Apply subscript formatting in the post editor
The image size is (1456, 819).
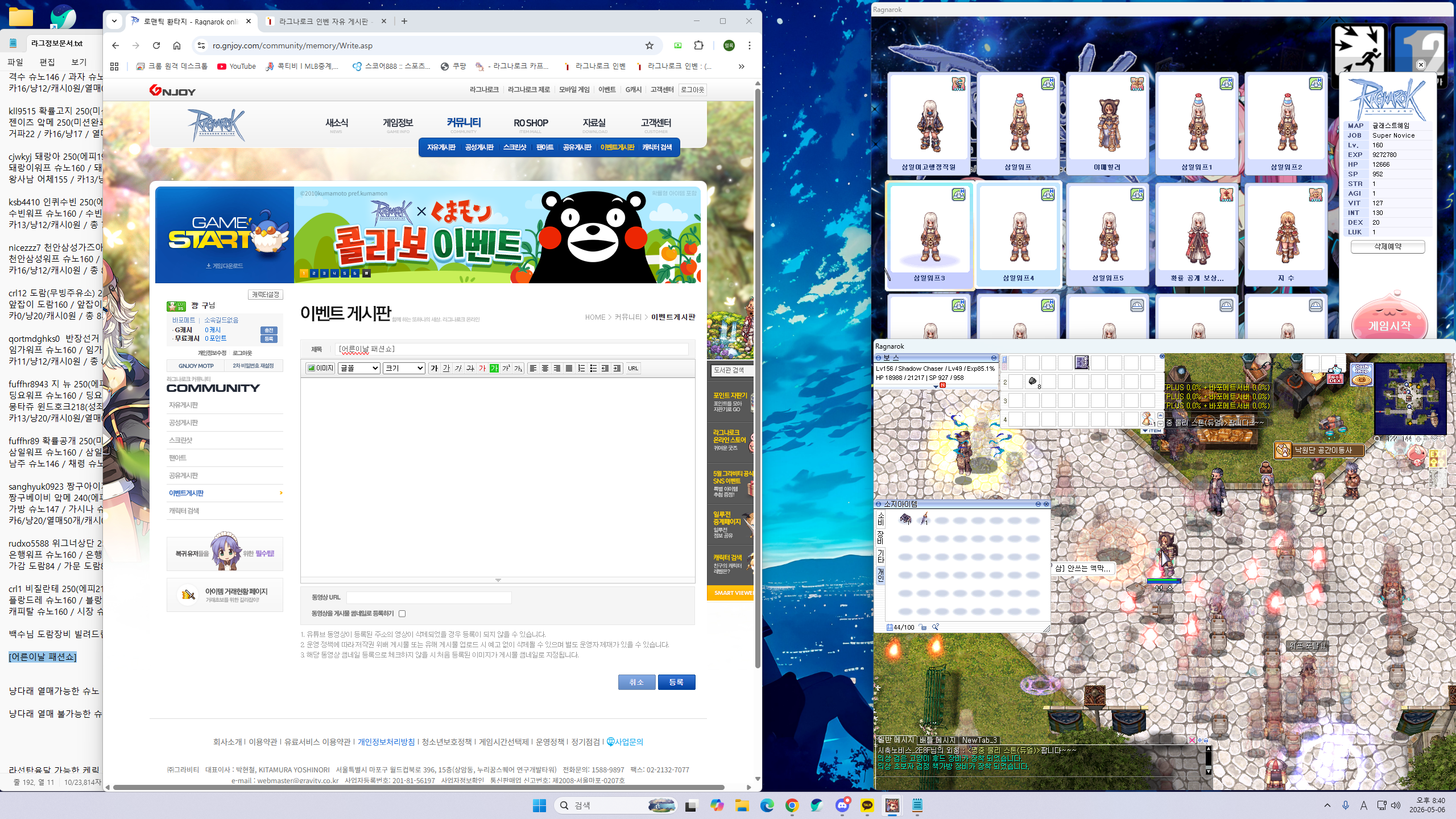click(518, 368)
